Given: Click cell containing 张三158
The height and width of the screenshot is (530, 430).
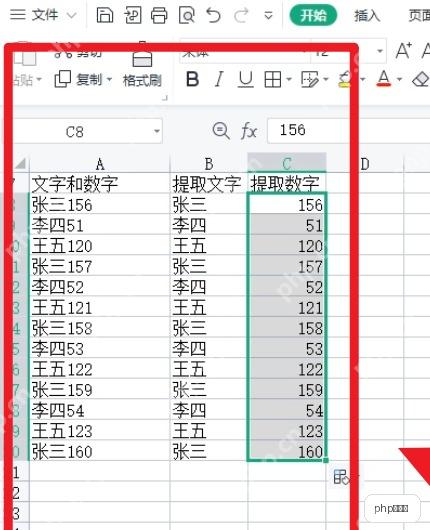Looking at the screenshot, I should pyautogui.click(x=99, y=328).
